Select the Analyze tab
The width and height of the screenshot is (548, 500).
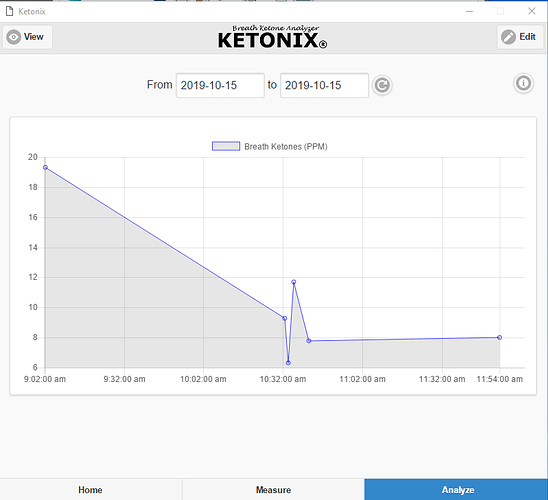coord(456,490)
